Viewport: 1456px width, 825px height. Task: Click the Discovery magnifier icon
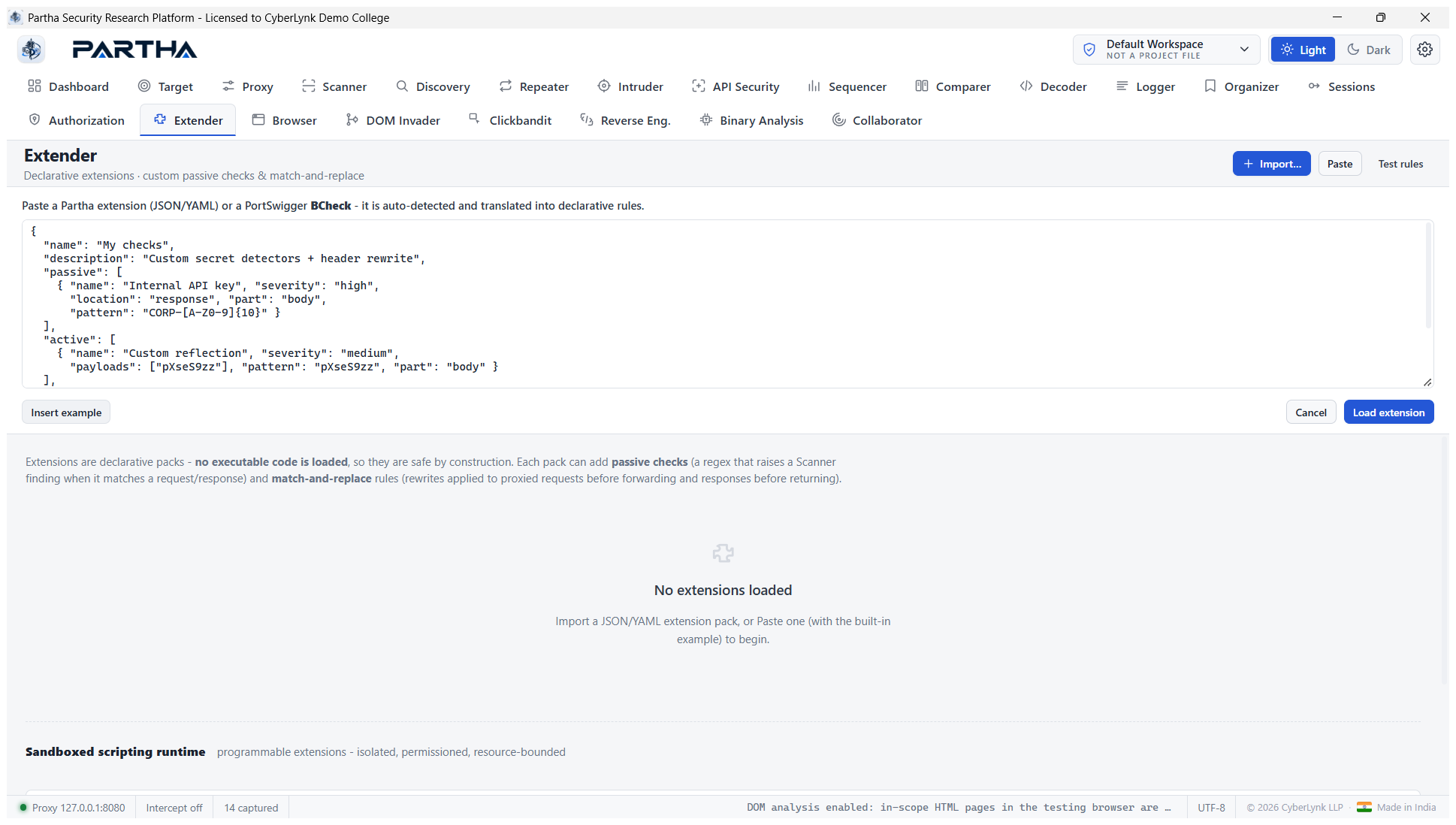point(402,86)
